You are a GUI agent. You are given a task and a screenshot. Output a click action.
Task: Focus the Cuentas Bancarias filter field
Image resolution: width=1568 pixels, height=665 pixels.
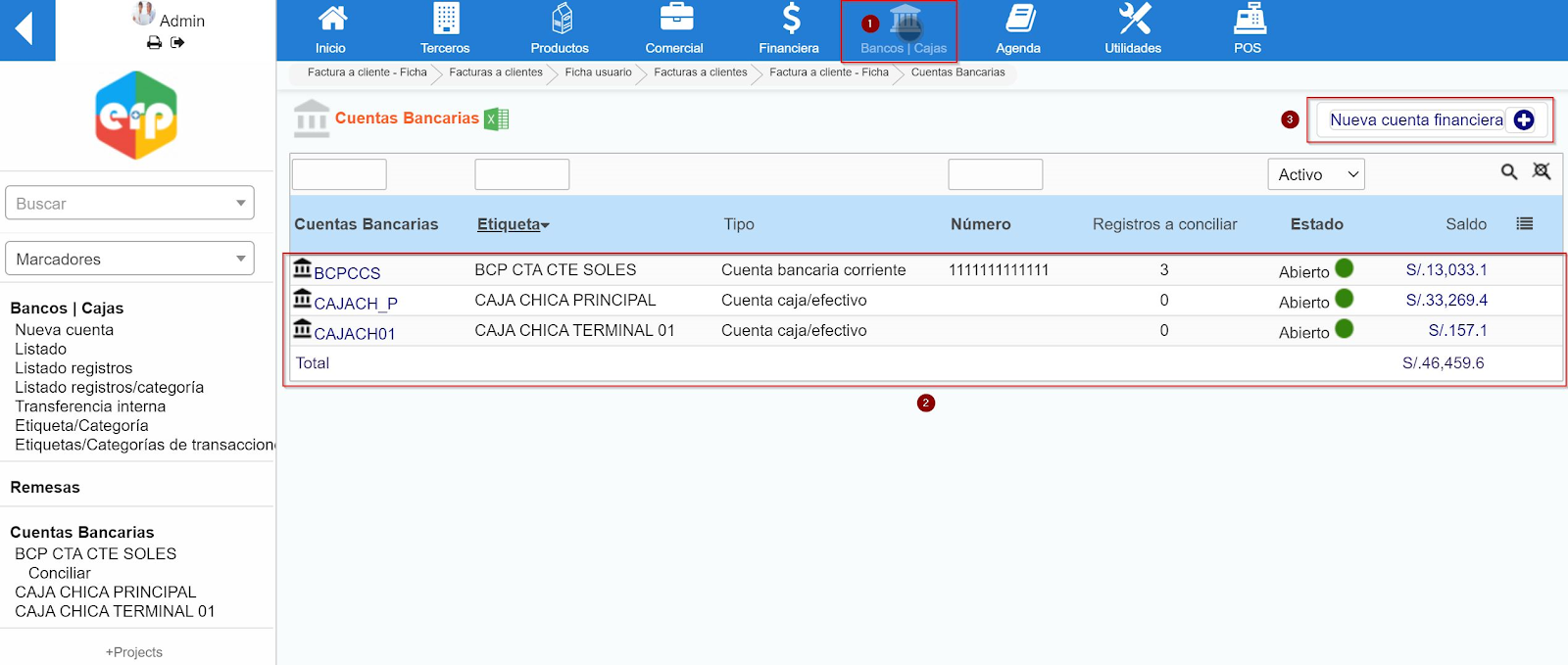tap(339, 174)
